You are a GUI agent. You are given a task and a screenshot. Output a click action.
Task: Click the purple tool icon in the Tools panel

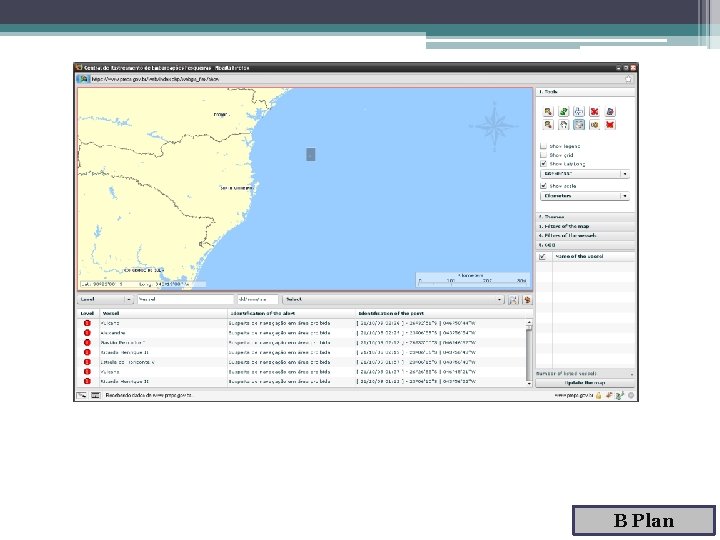tap(610, 112)
